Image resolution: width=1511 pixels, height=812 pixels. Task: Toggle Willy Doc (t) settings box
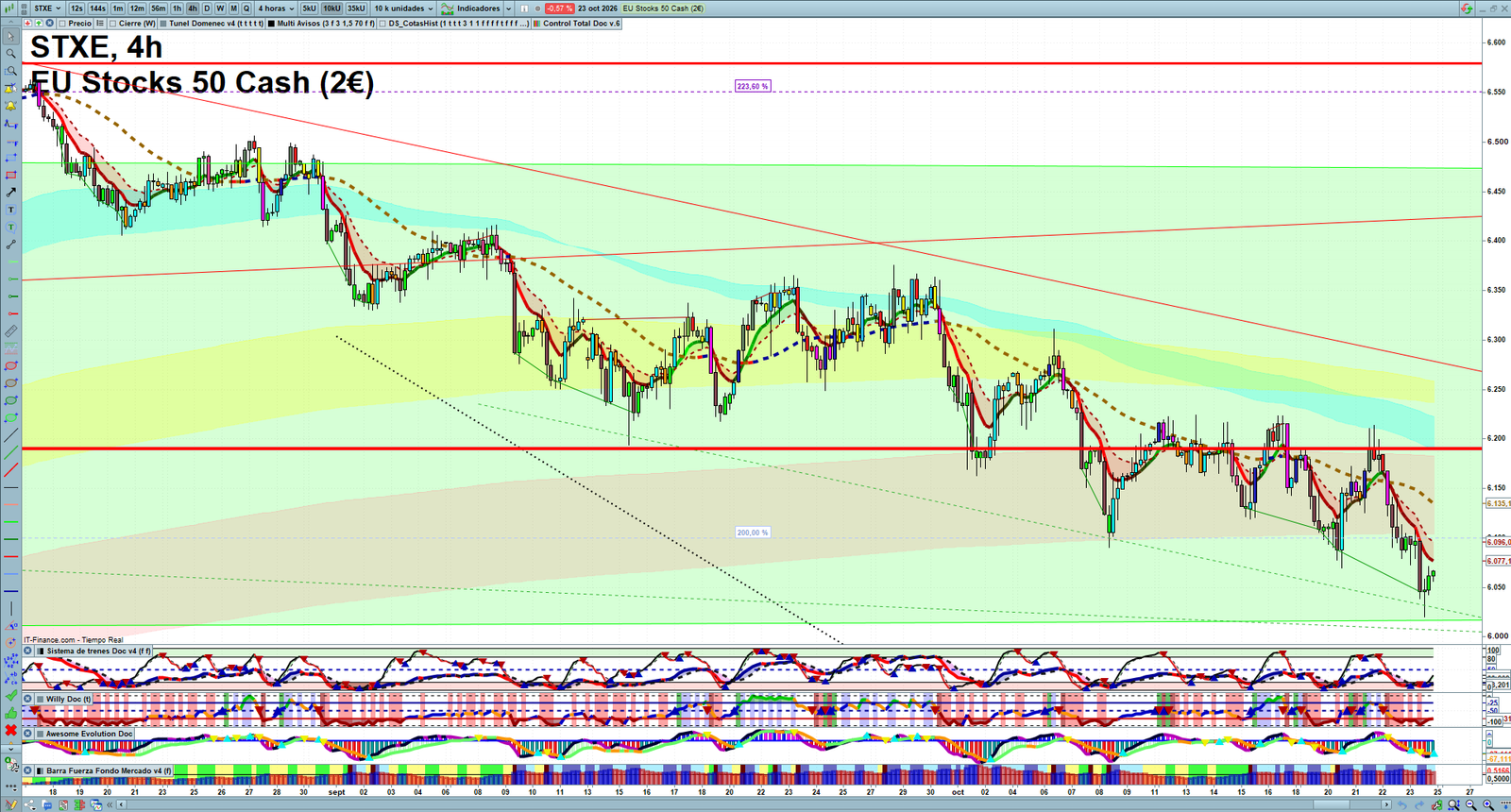click(x=41, y=699)
